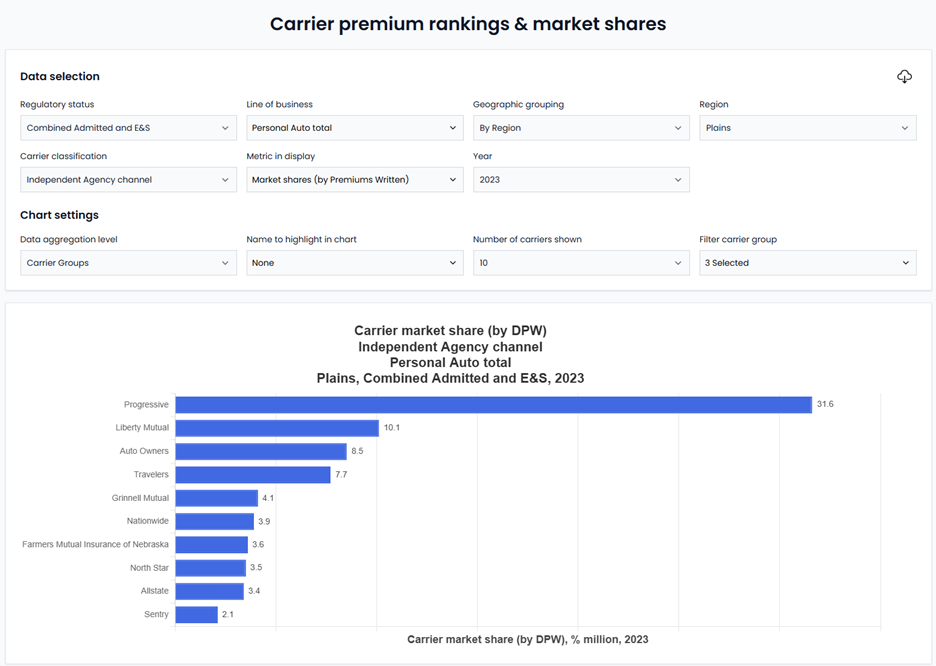Click the page title Carrier premium rankings

pos(468,24)
